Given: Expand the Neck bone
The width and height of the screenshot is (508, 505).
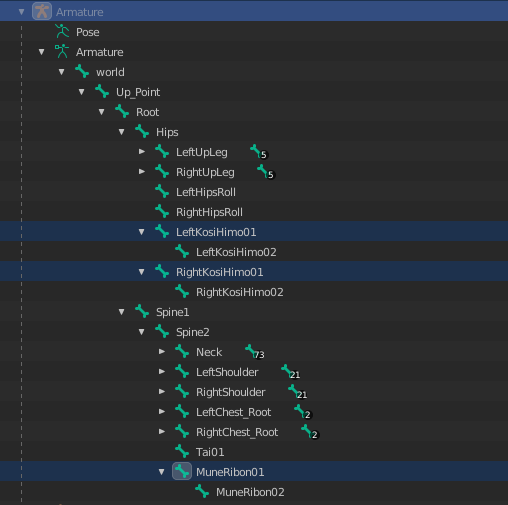Looking at the screenshot, I should tap(162, 352).
